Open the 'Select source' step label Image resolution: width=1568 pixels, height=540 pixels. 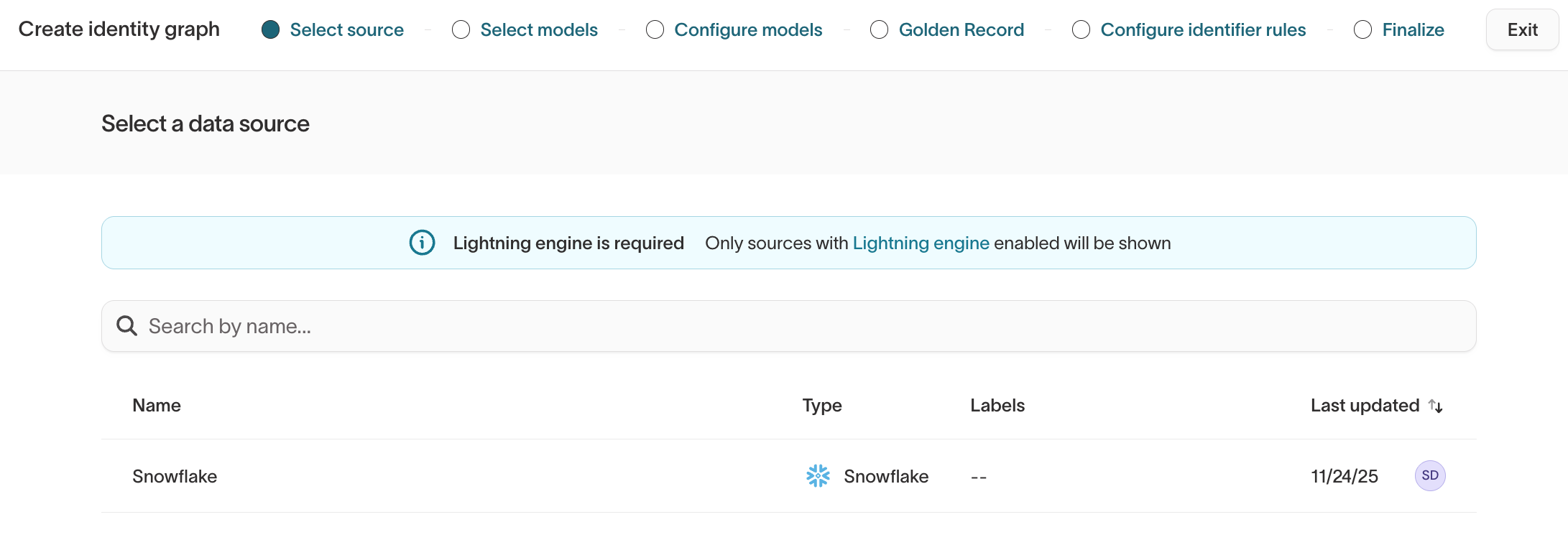click(x=347, y=29)
